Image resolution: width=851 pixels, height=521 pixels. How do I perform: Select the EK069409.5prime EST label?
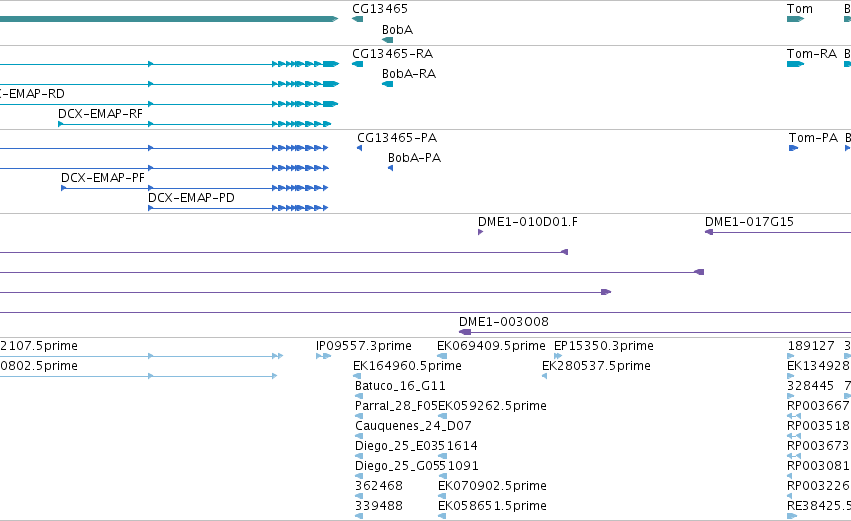[x=491, y=346]
